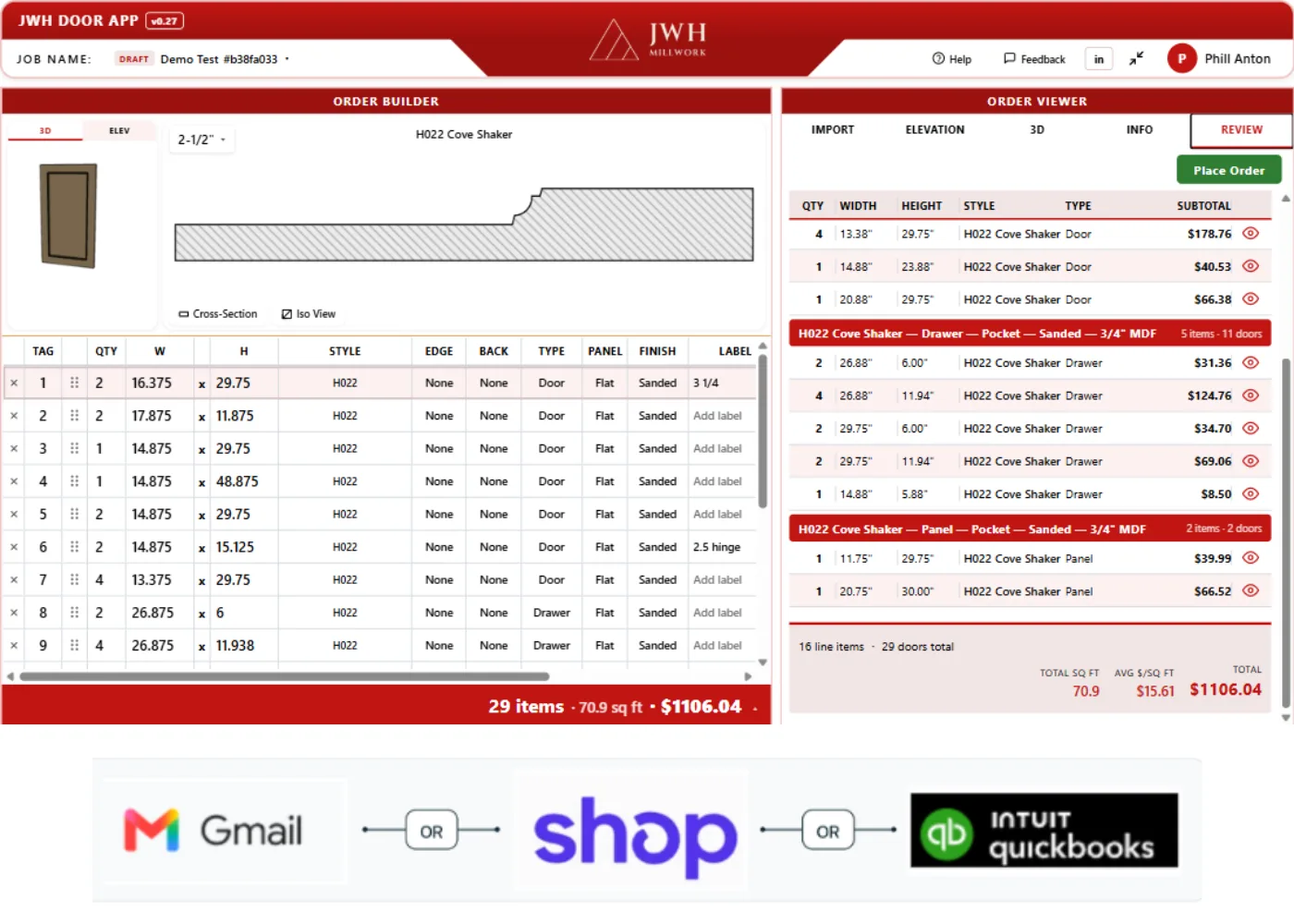Toggle eye icon for $124.76 drawer row

(1251, 395)
